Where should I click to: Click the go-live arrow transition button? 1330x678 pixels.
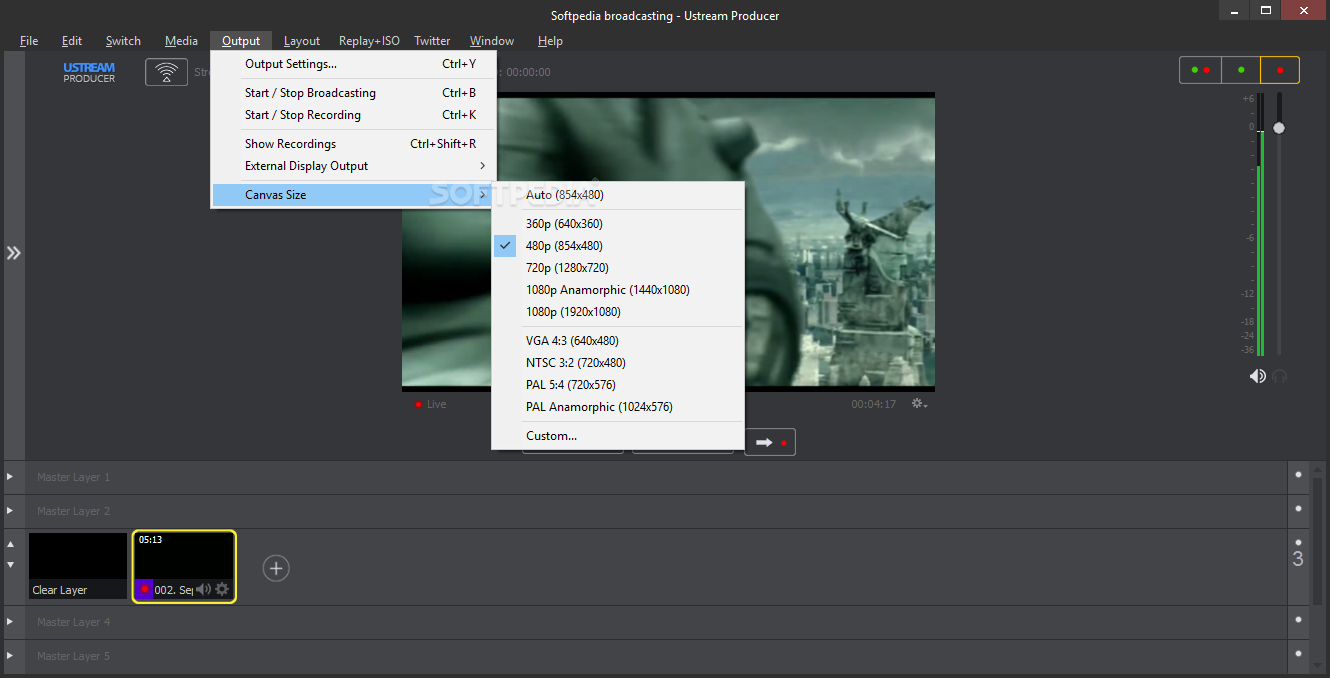(x=770, y=442)
